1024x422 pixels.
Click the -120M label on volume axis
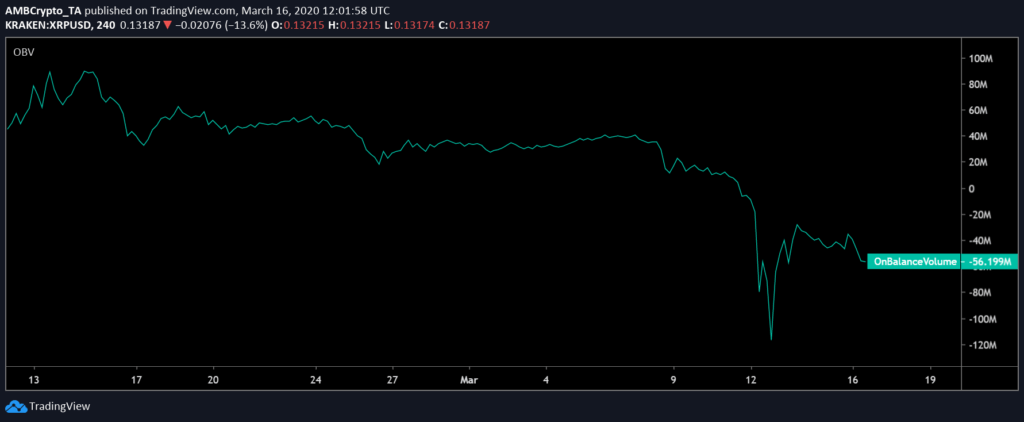click(981, 345)
